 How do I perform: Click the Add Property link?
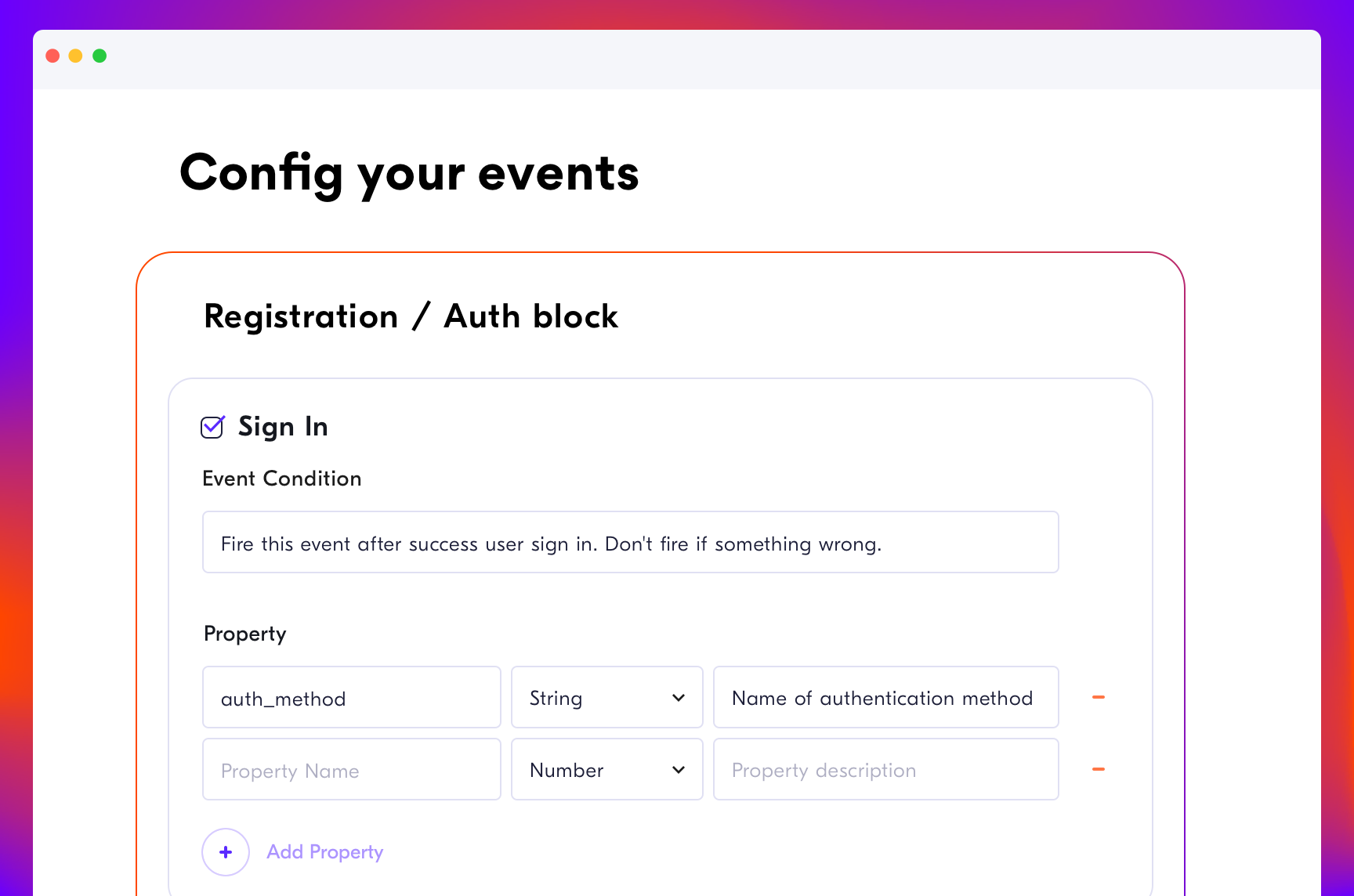pos(325,852)
